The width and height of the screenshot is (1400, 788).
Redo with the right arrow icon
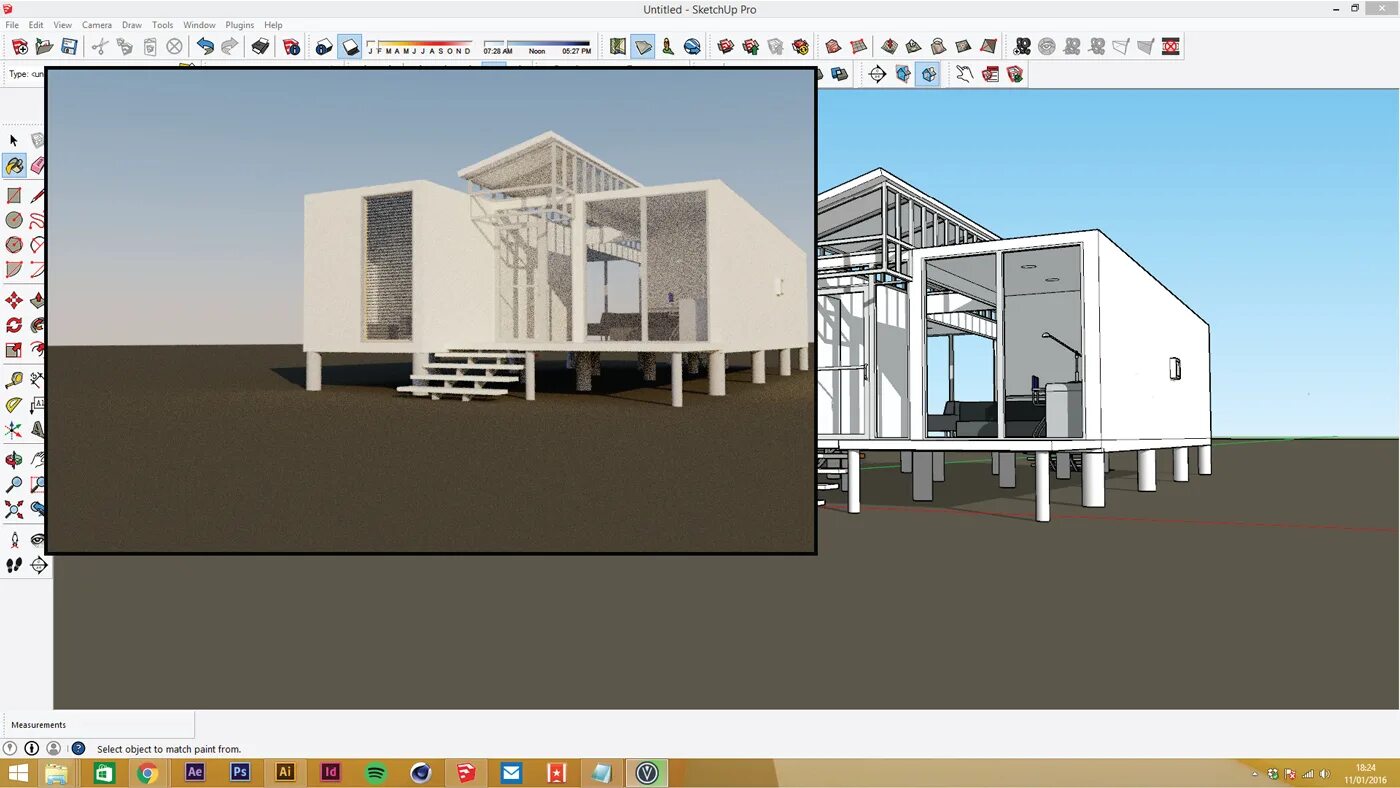click(x=230, y=46)
